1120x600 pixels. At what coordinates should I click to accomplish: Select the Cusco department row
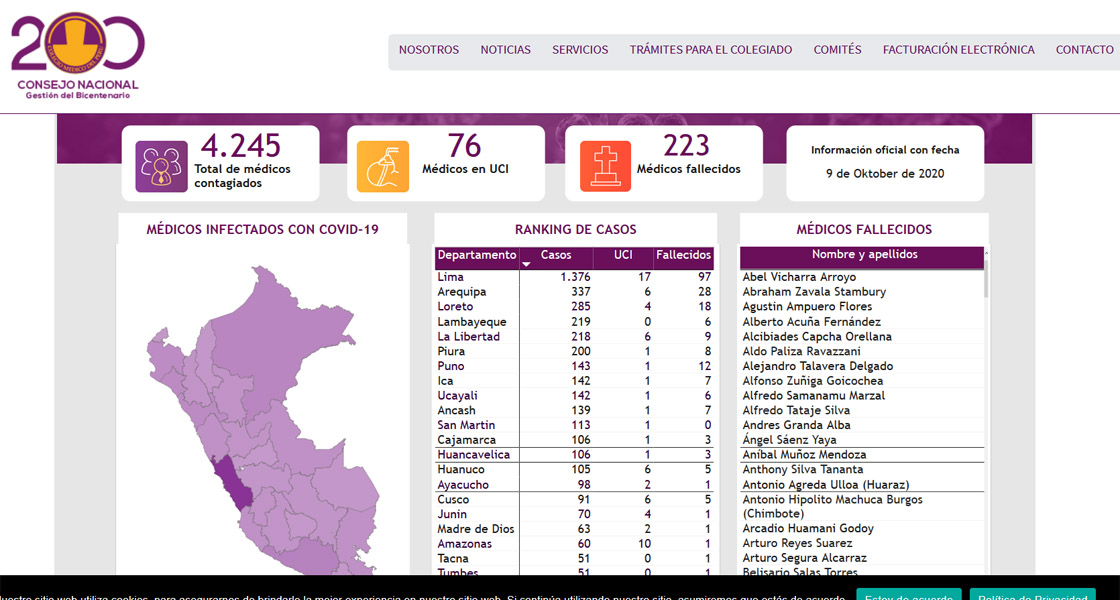point(574,499)
